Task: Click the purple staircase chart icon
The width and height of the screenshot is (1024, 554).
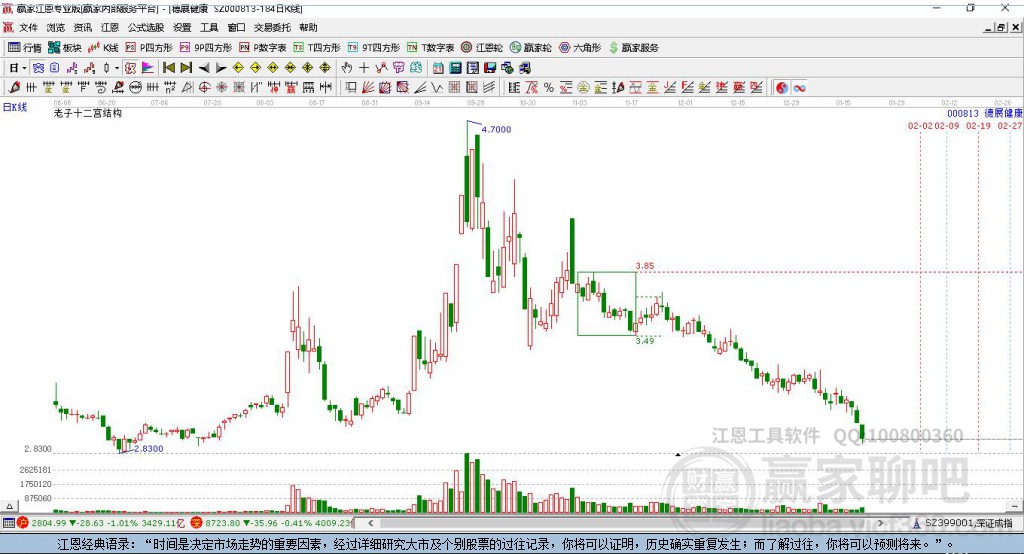Action: pos(72,68)
